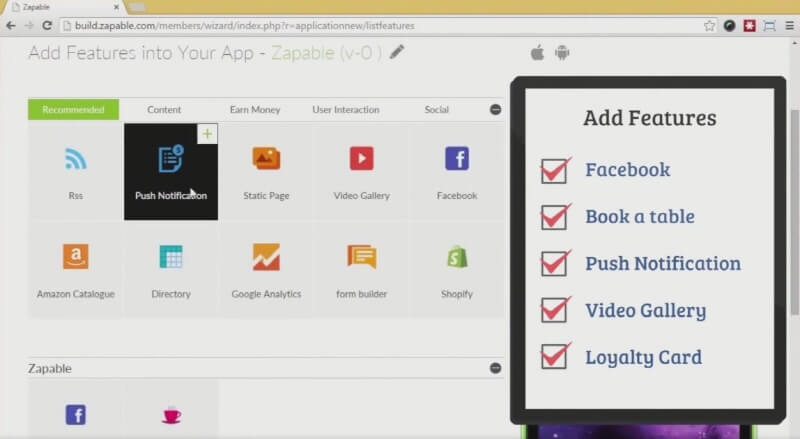This screenshot has height=439, width=800.
Task: Click the Facebook label in Add Features
Action: [x=628, y=169]
